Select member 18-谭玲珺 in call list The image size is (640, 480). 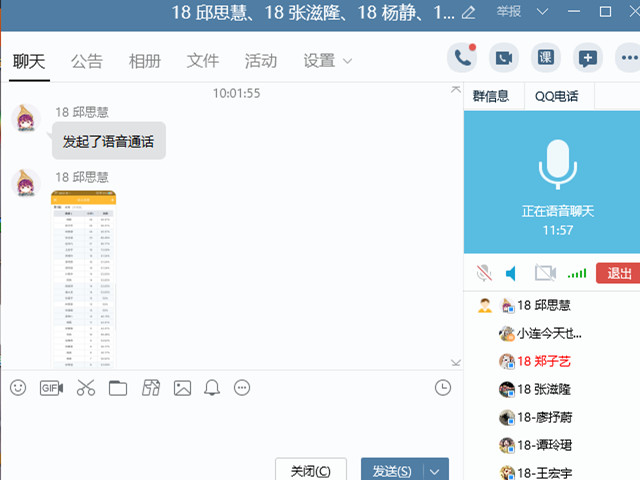(536, 445)
